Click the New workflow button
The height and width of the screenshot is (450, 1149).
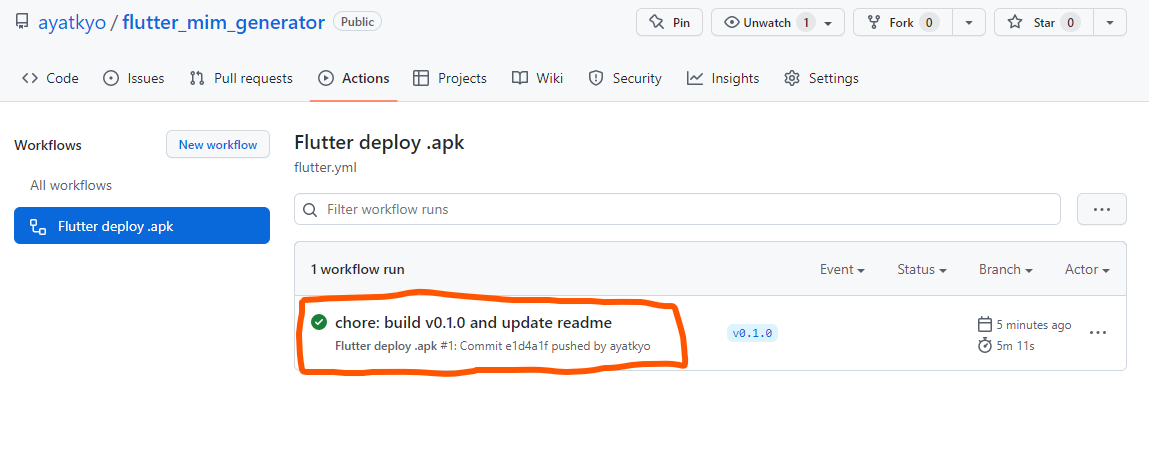pyautogui.click(x=218, y=144)
